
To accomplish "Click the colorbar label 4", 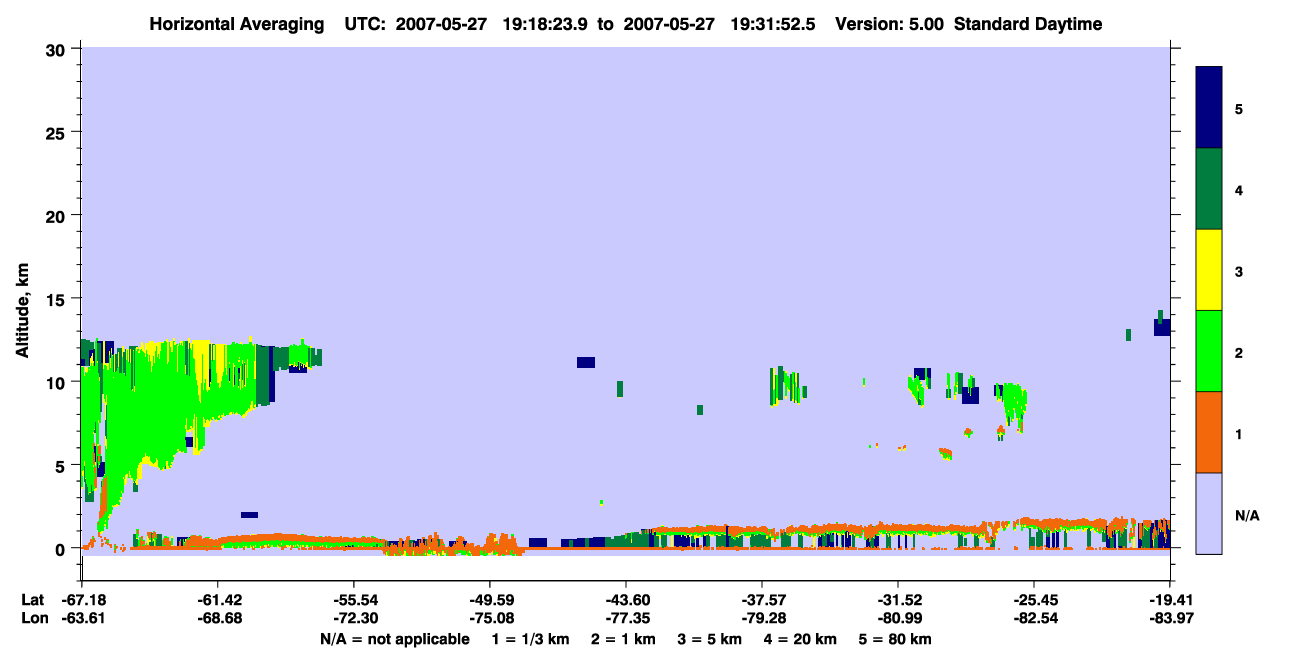I will pyautogui.click(x=1240, y=190).
